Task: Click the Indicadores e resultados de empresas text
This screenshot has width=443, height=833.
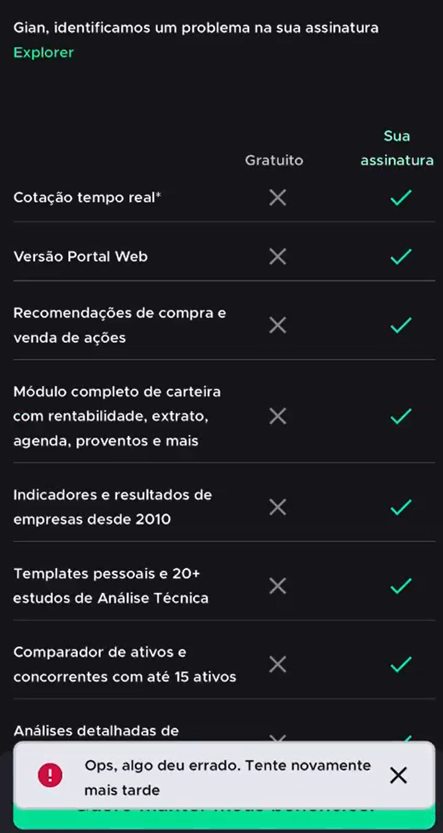Action: (113, 507)
